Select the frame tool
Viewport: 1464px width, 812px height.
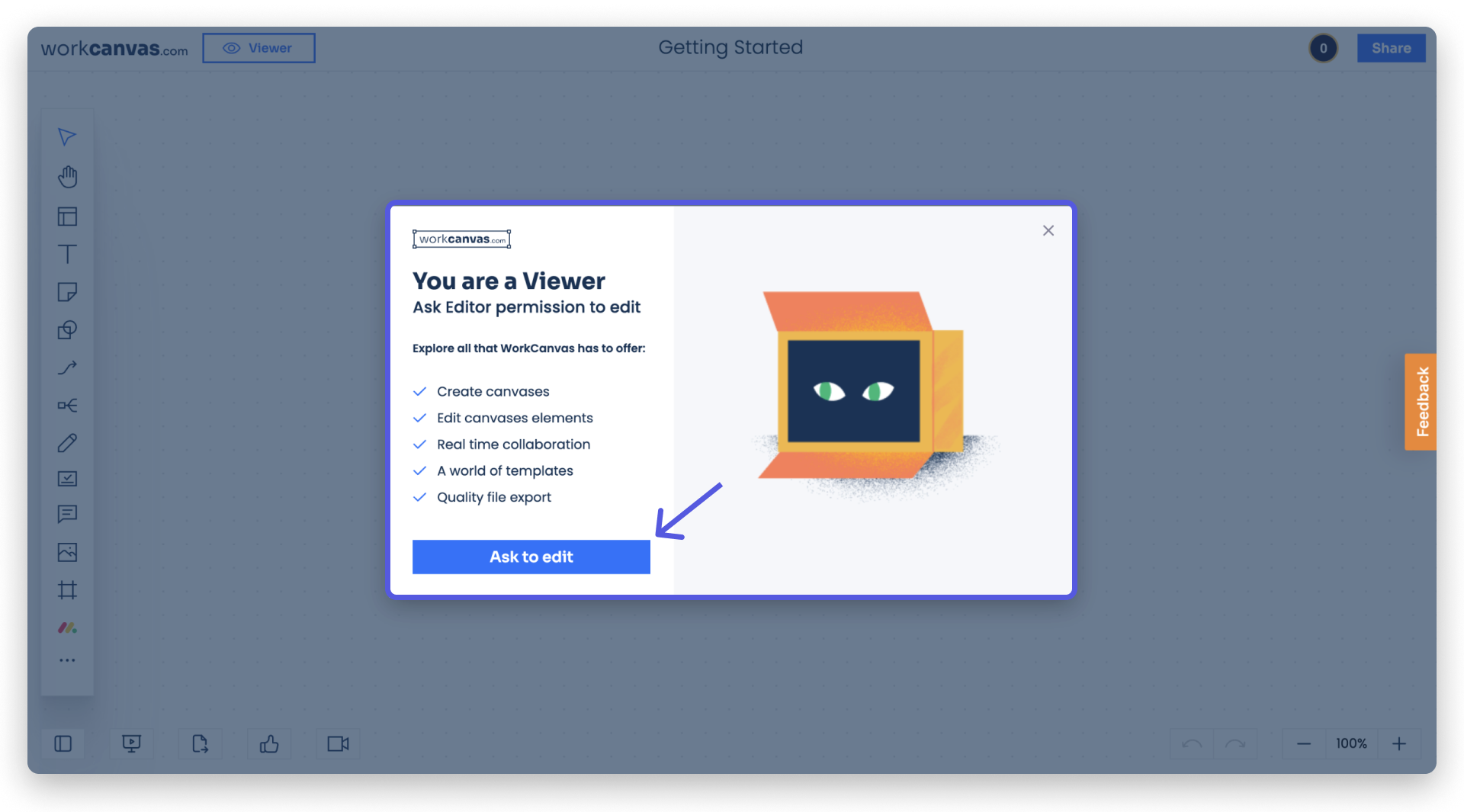pyautogui.click(x=67, y=590)
